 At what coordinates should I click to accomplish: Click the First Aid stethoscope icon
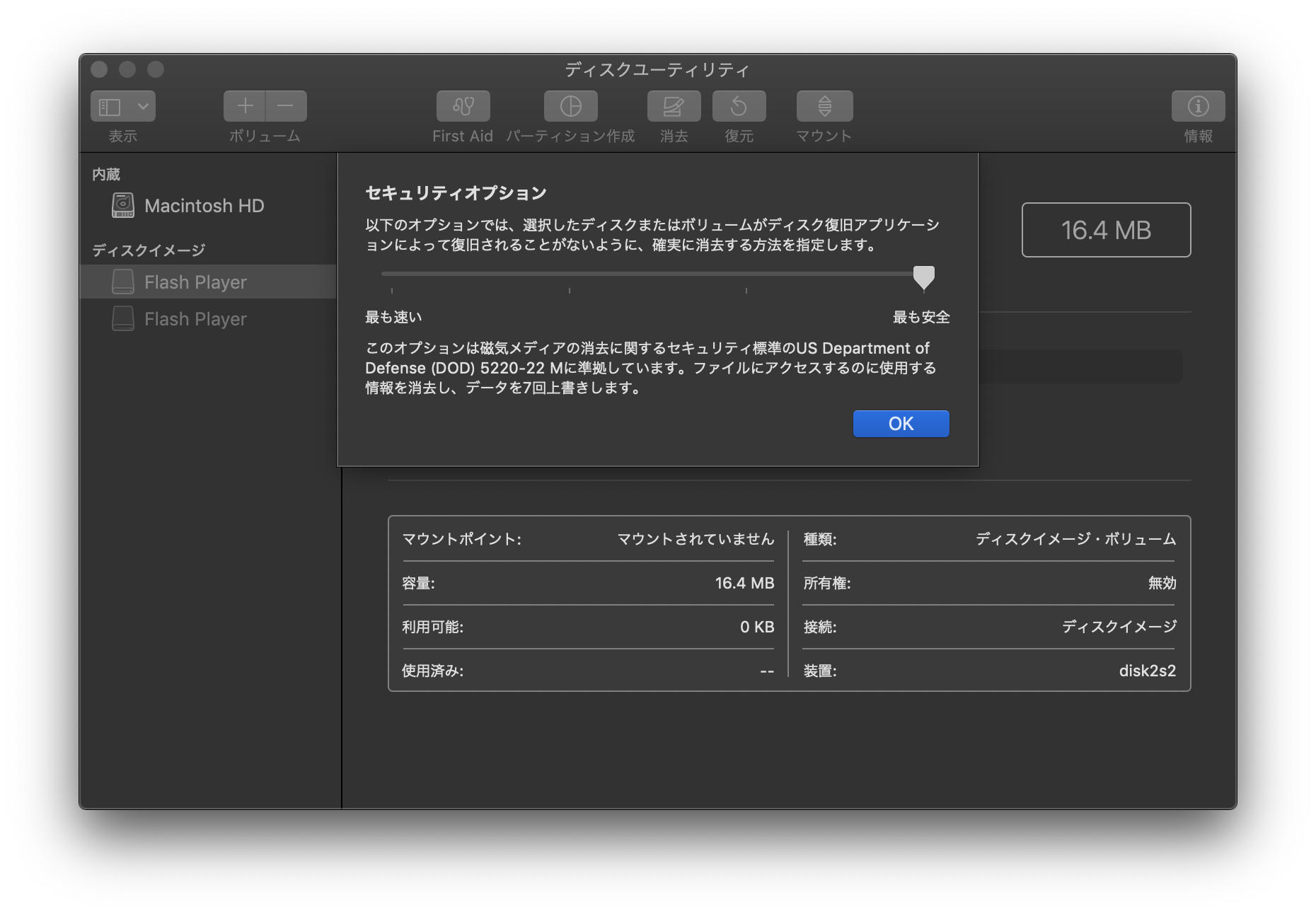(x=463, y=106)
